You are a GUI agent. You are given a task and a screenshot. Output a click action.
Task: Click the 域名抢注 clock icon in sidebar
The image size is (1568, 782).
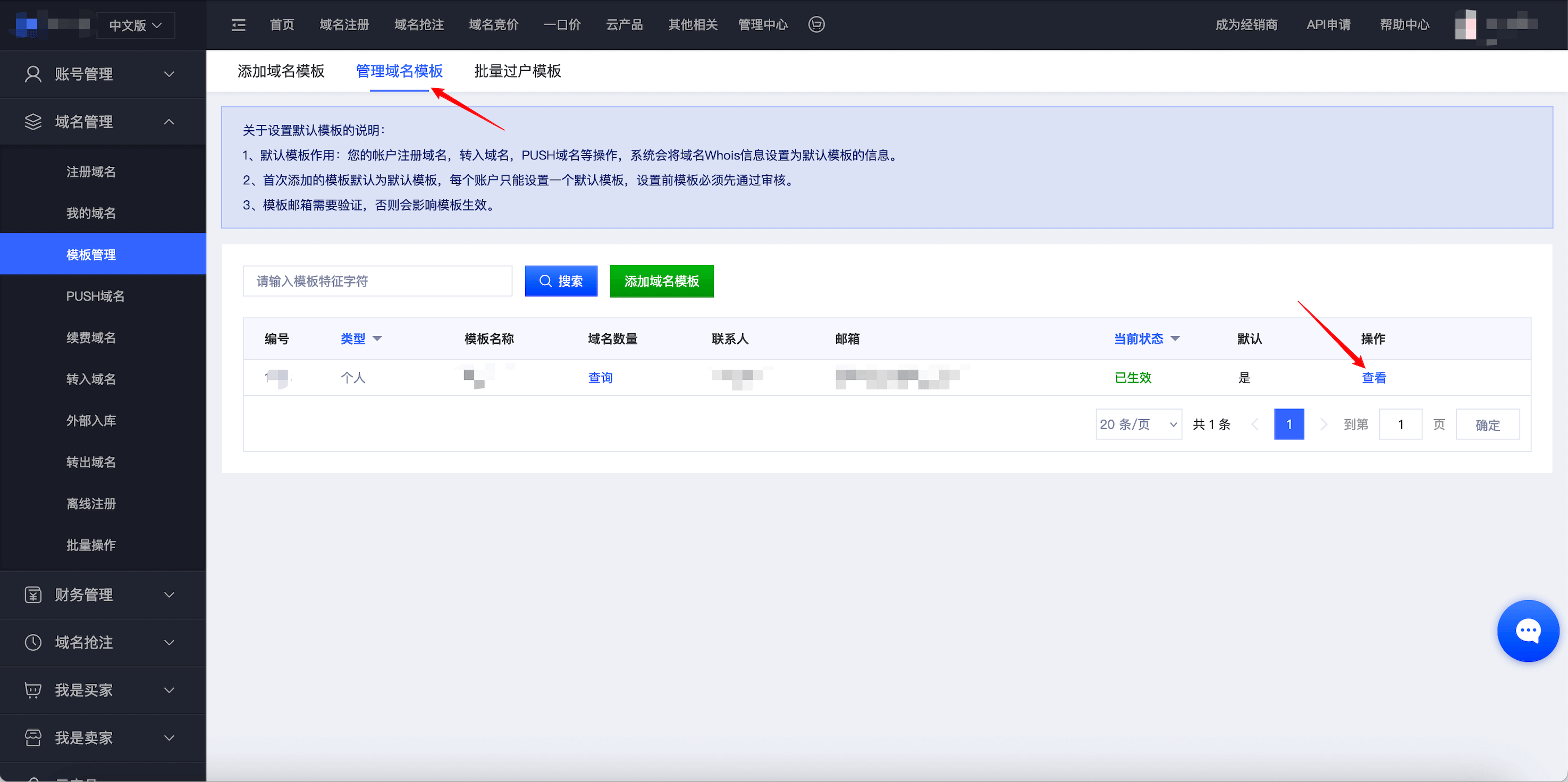click(33, 642)
